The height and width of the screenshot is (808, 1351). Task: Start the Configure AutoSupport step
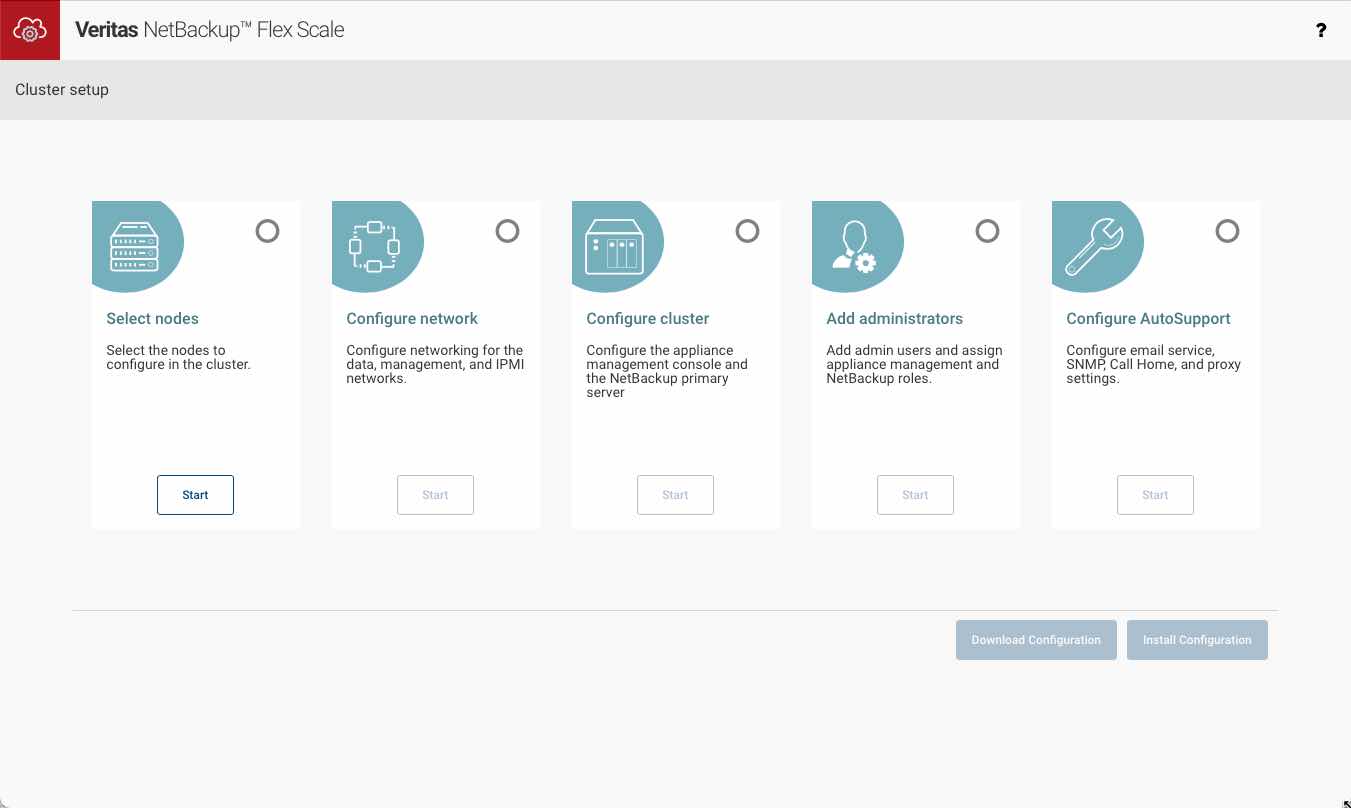click(x=1155, y=495)
